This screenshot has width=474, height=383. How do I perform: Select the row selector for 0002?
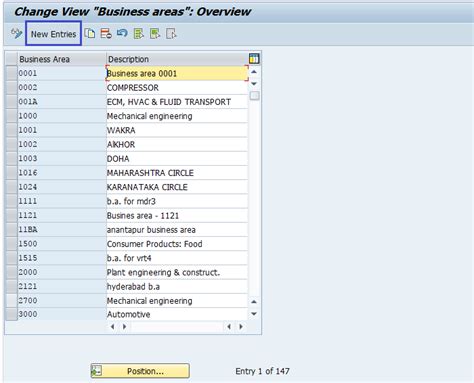coord(11,87)
